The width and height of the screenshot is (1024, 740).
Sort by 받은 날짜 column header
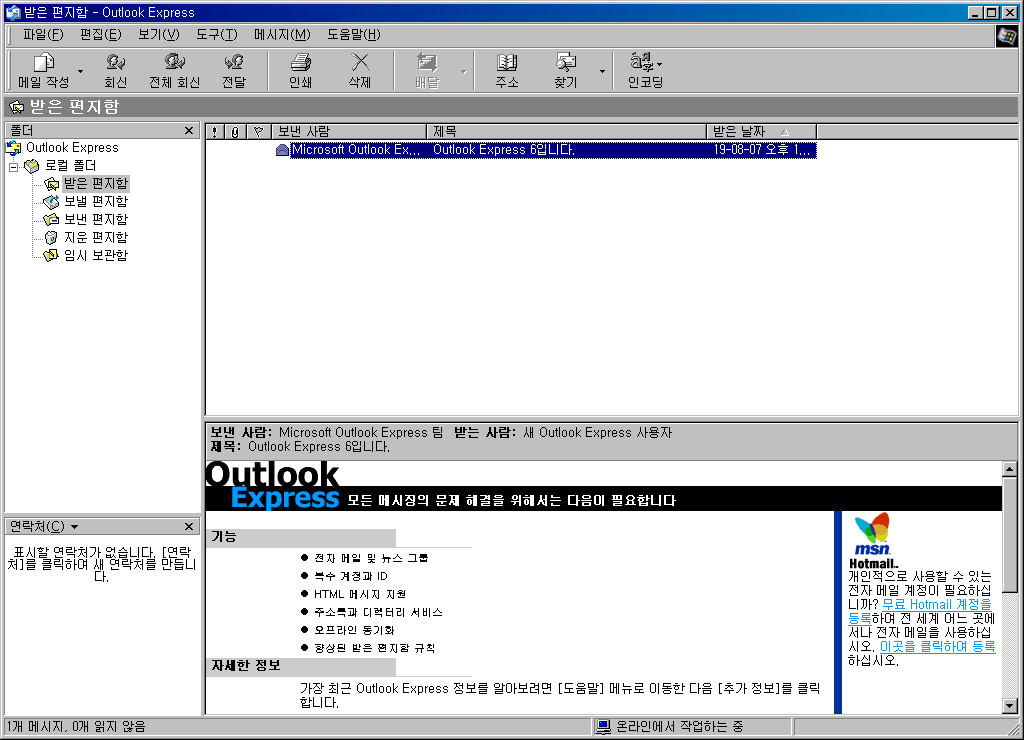point(761,132)
